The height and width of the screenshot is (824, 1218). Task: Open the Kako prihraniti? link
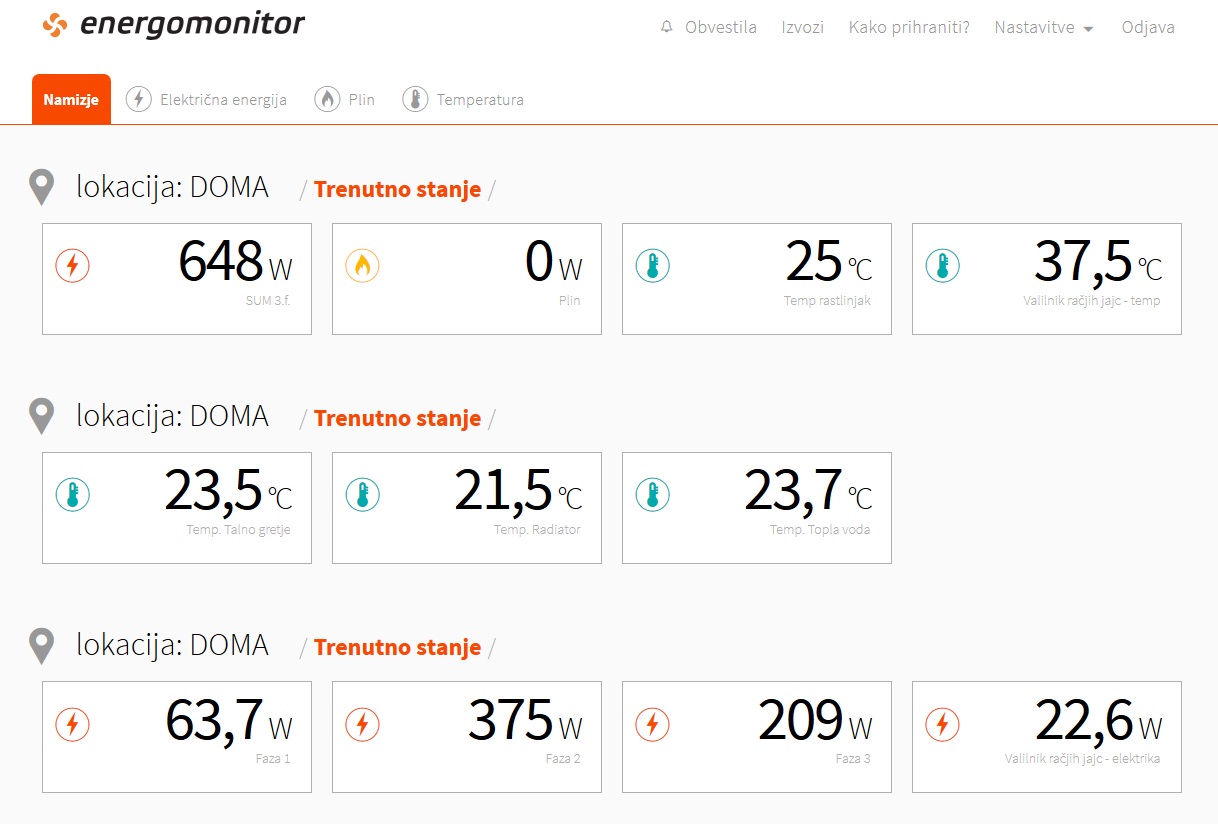909,28
